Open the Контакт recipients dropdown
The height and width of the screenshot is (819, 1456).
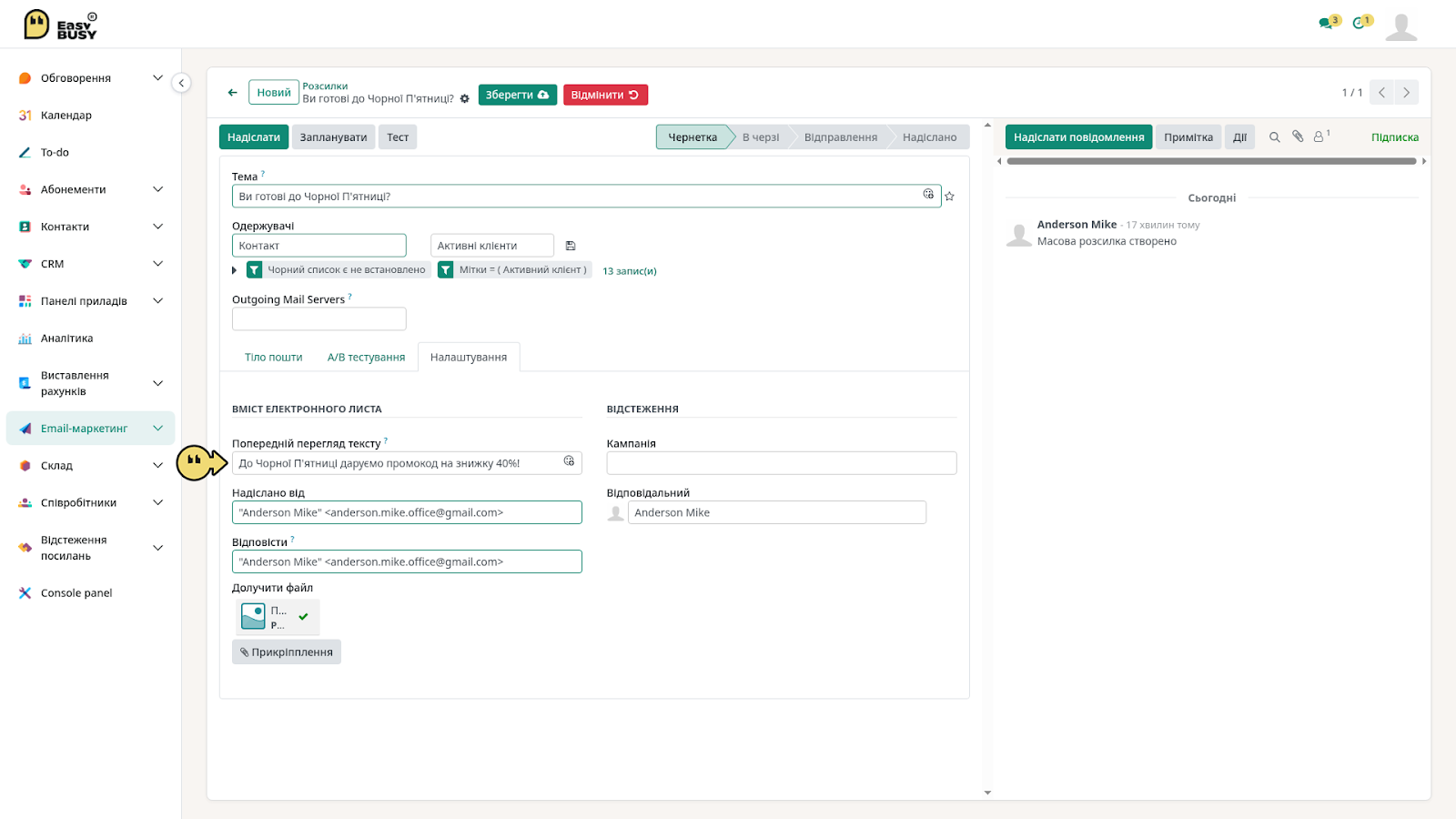pyautogui.click(x=319, y=246)
